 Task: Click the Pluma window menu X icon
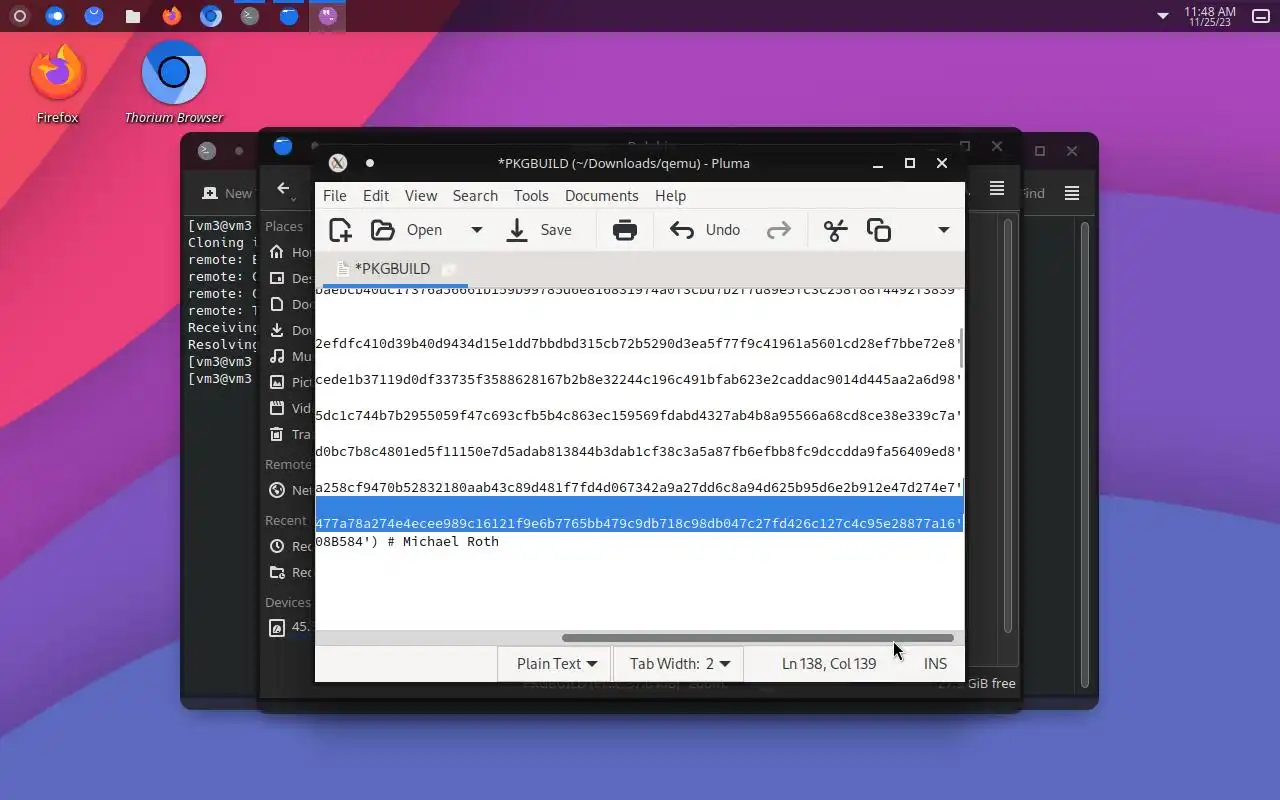(x=338, y=163)
